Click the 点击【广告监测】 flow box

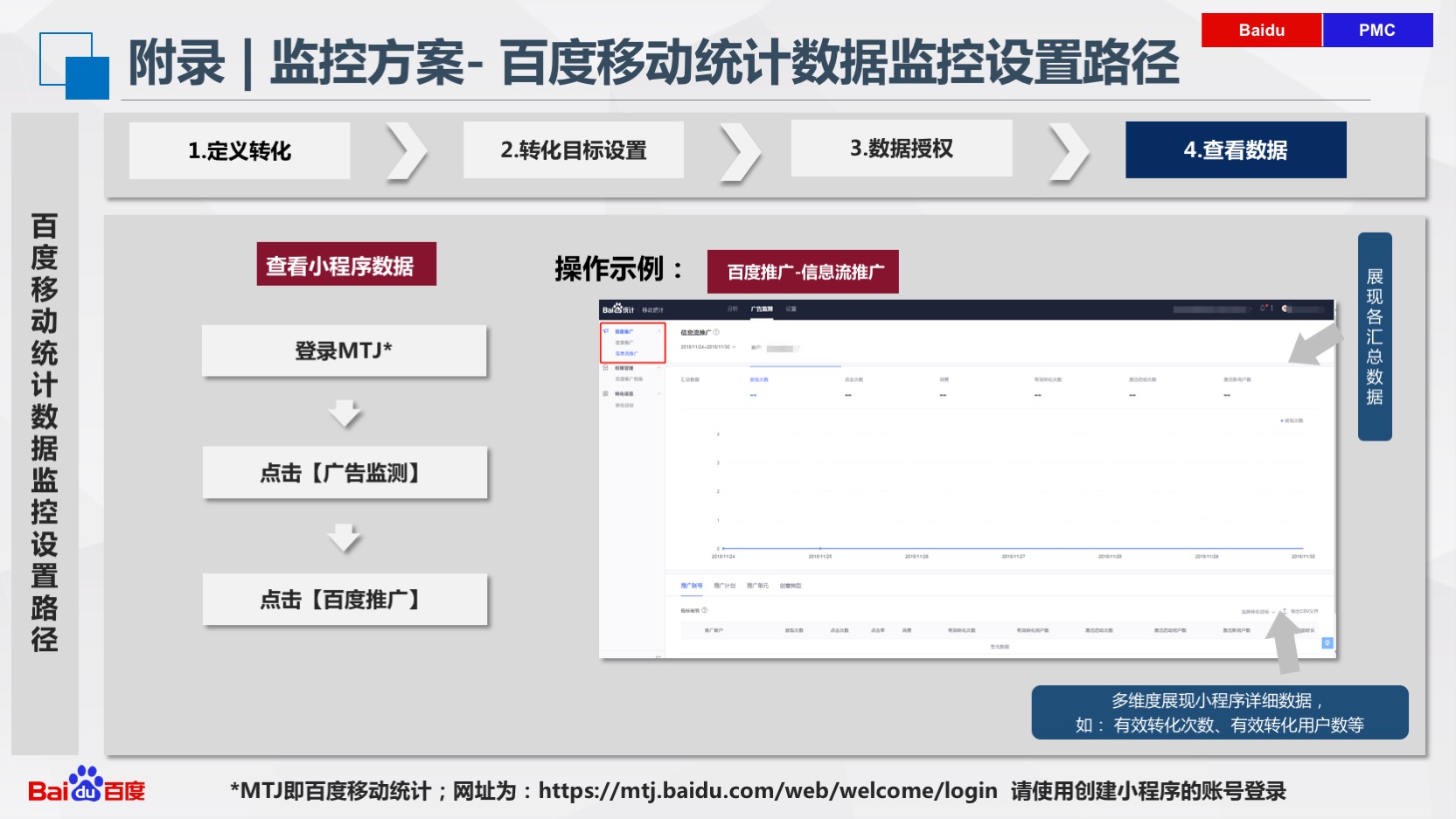click(345, 473)
